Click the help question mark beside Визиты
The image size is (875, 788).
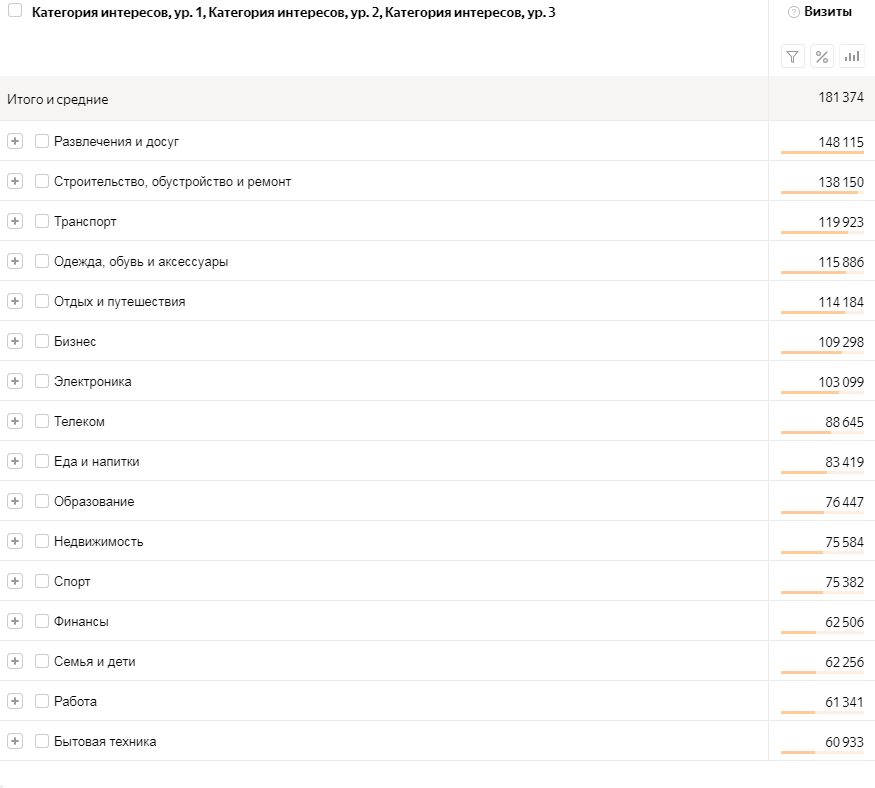794,12
